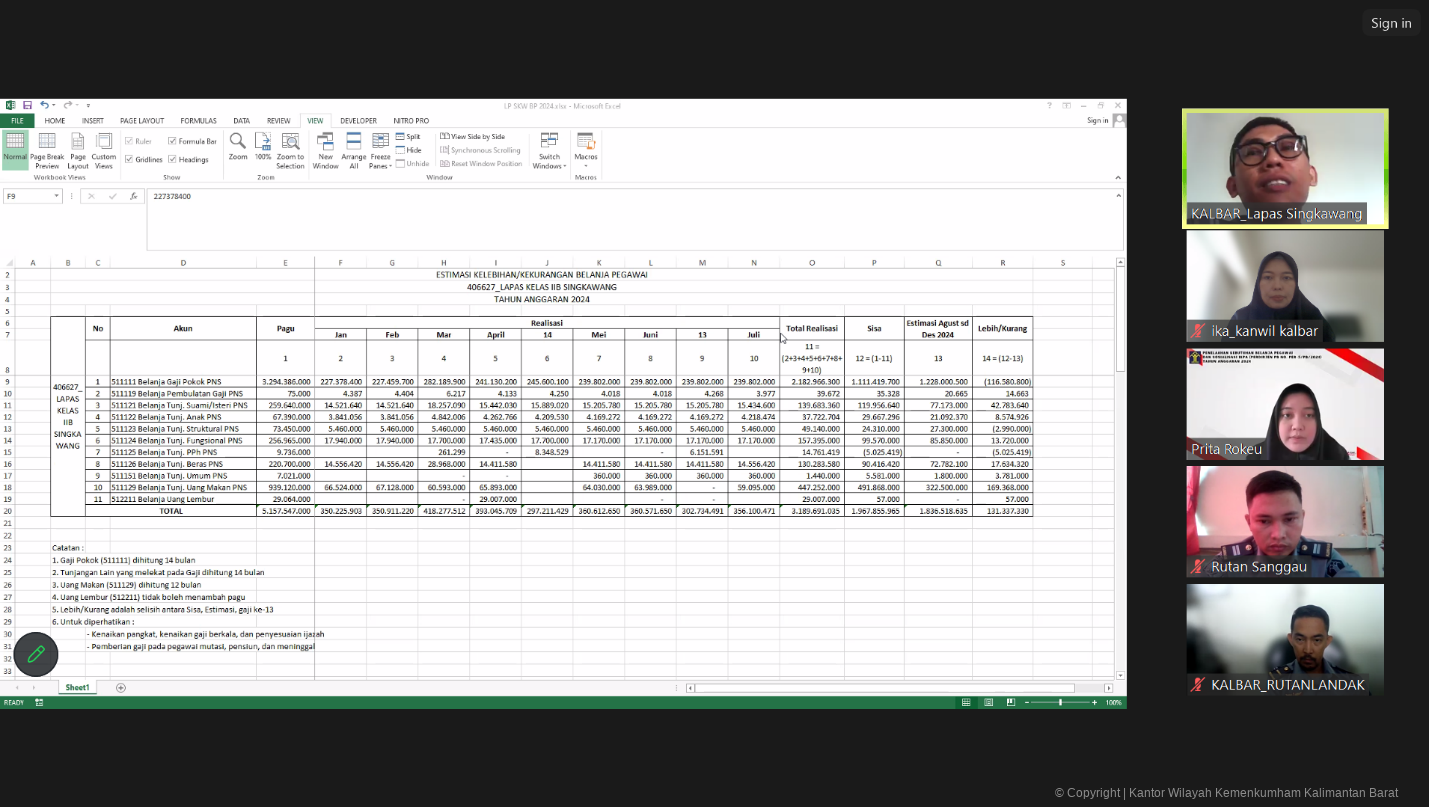Viewport: 1429px width, 807px height.
Task: Open the annotation pencil button
Action: point(36,654)
